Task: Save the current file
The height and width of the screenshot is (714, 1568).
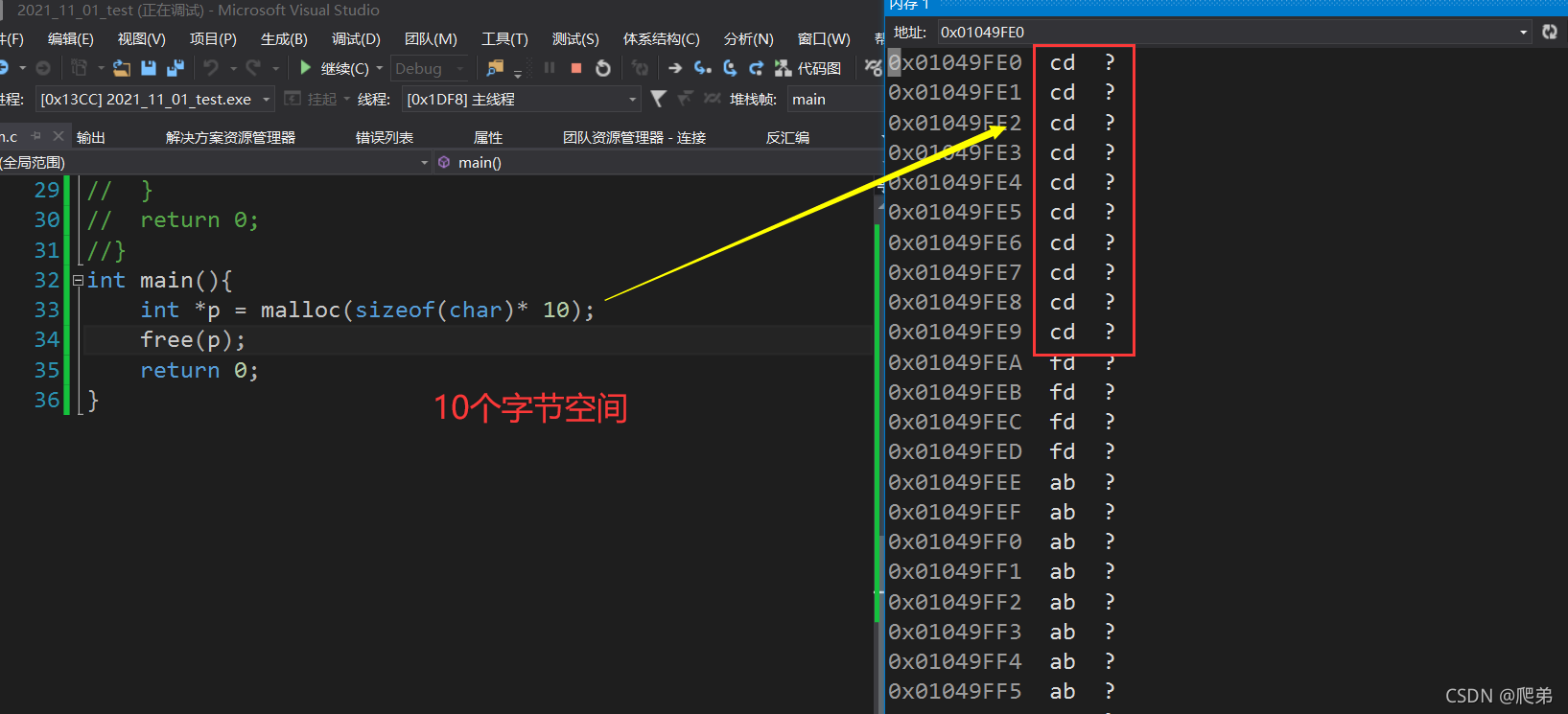Action: (149, 68)
